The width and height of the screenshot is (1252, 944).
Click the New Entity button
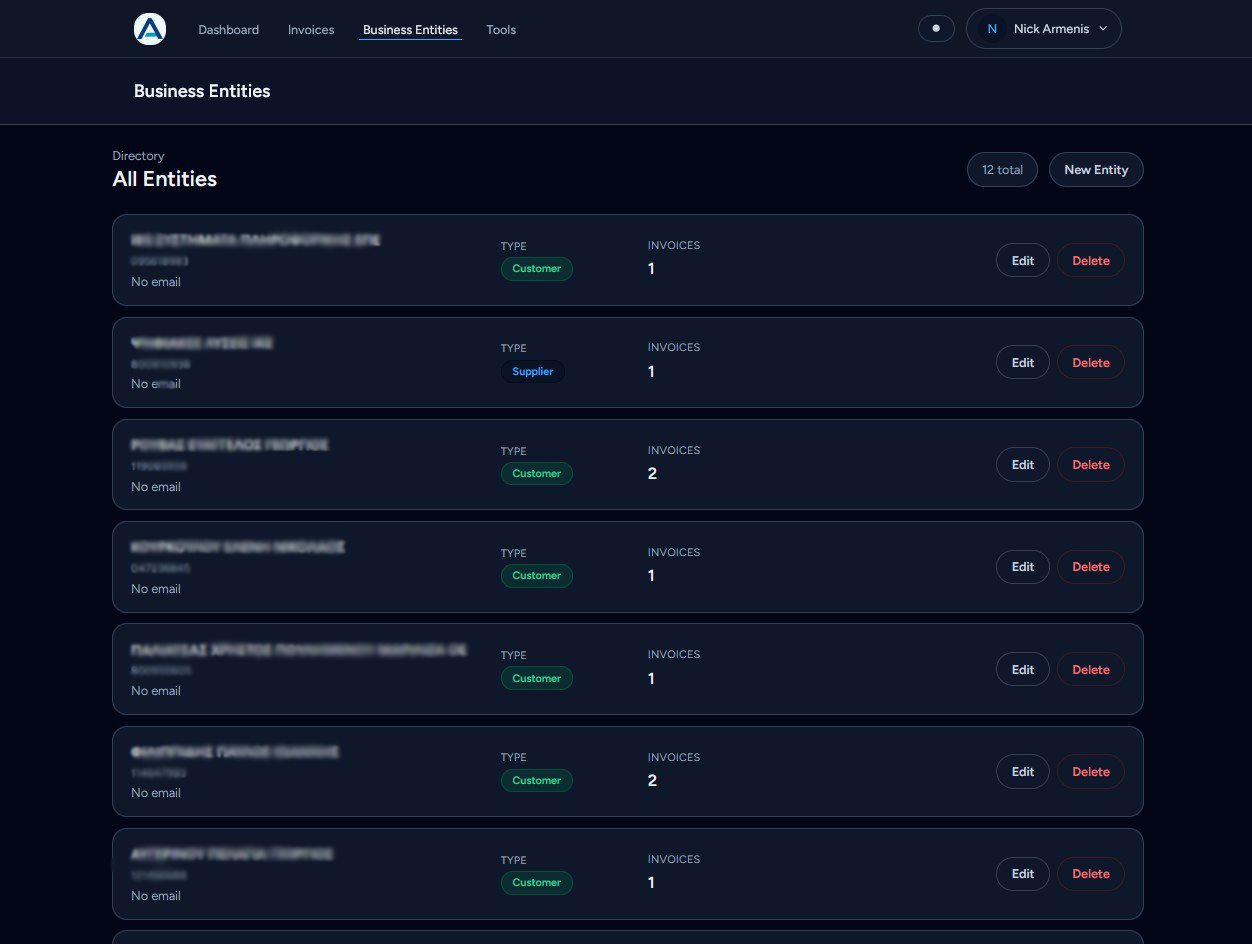coord(1095,170)
